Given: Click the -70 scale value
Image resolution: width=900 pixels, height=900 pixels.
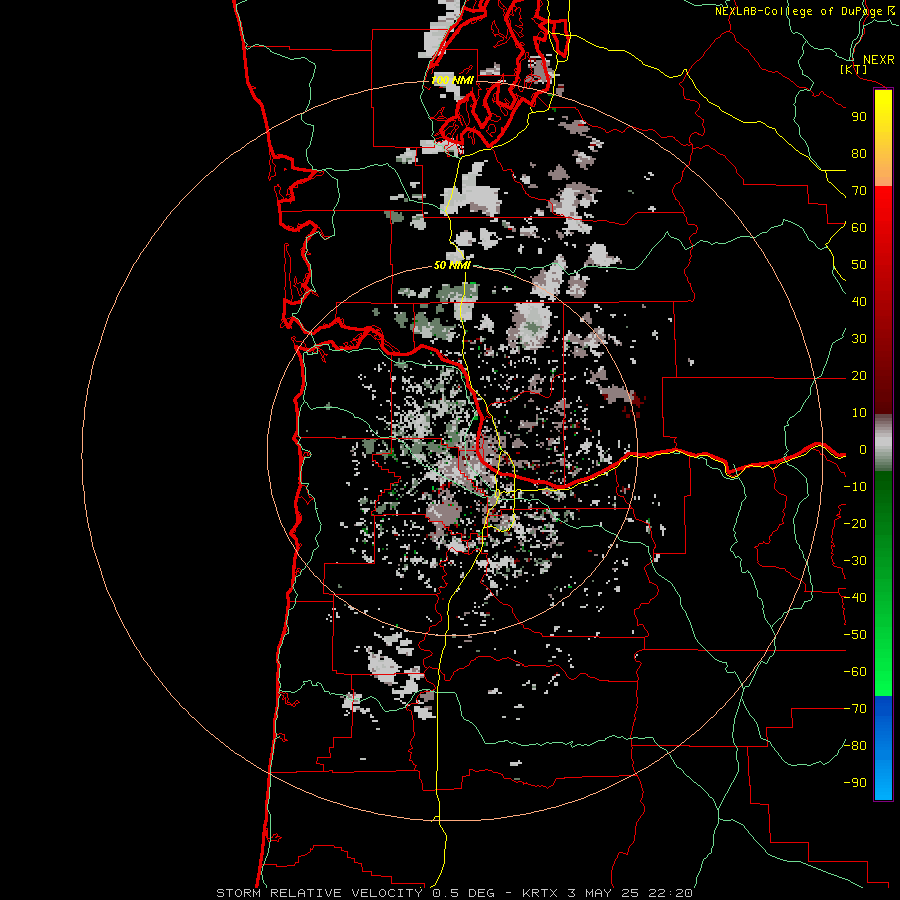Looking at the screenshot, I should coord(855,709).
